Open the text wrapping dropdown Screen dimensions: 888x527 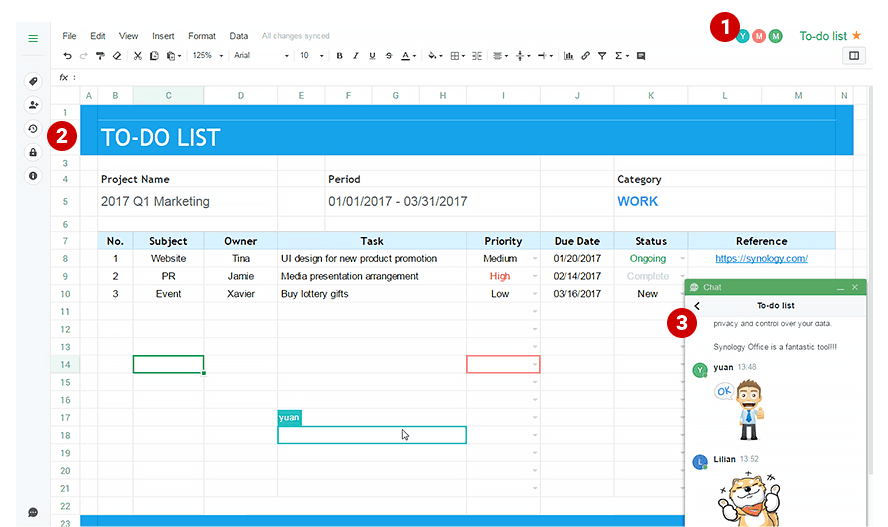(545, 55)
